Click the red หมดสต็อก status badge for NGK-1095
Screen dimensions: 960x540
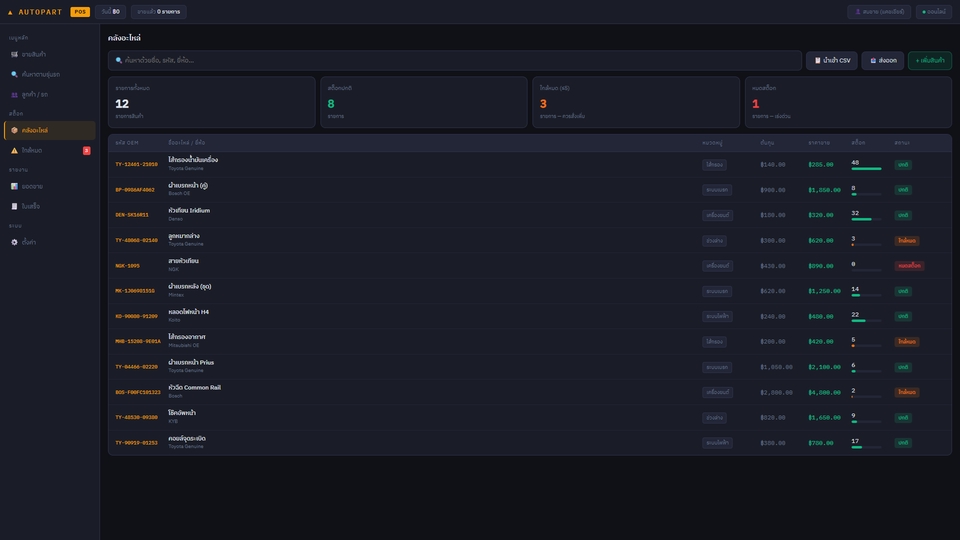point(909,266)
